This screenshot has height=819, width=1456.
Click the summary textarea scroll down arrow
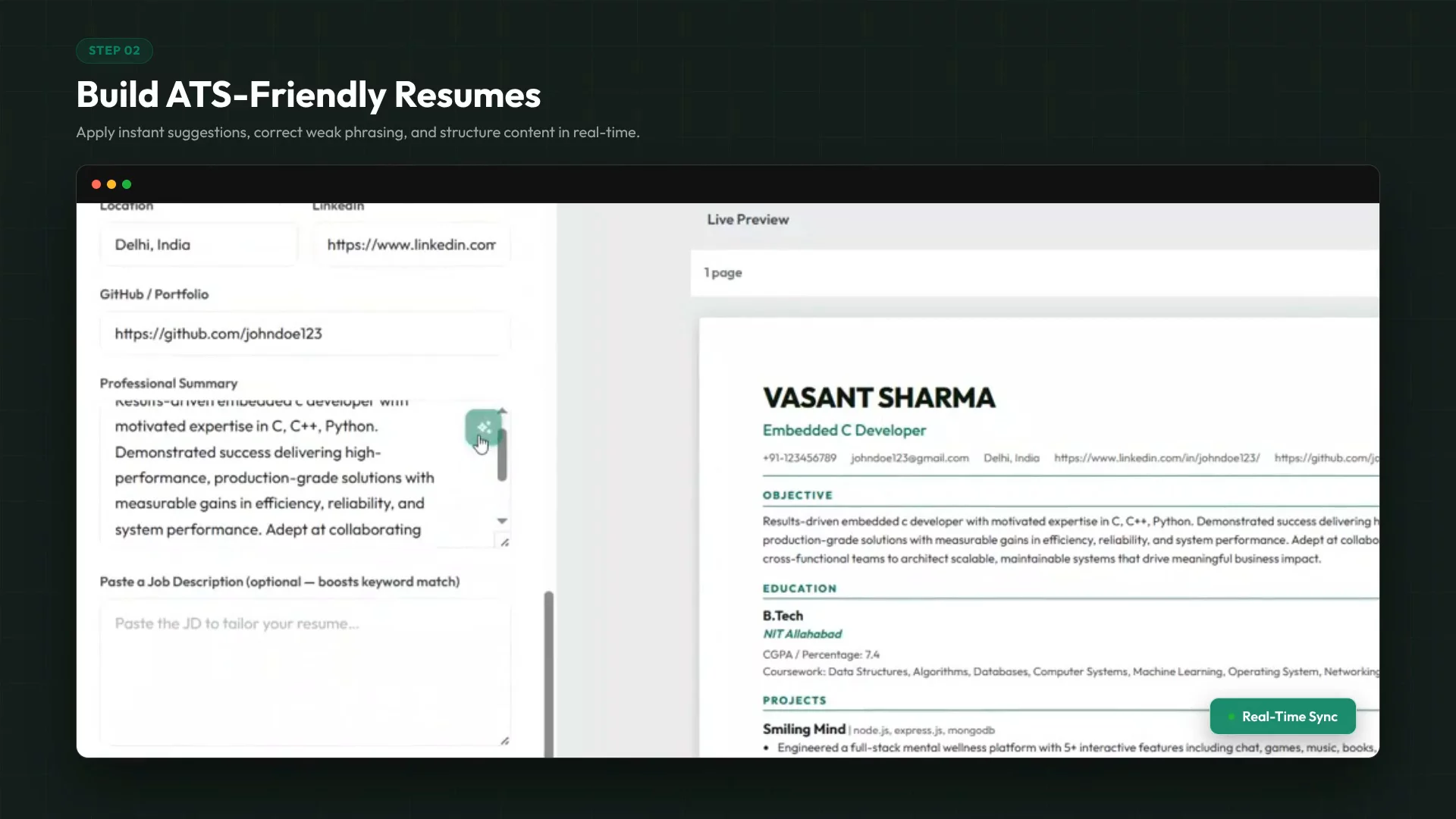[502, 521]
